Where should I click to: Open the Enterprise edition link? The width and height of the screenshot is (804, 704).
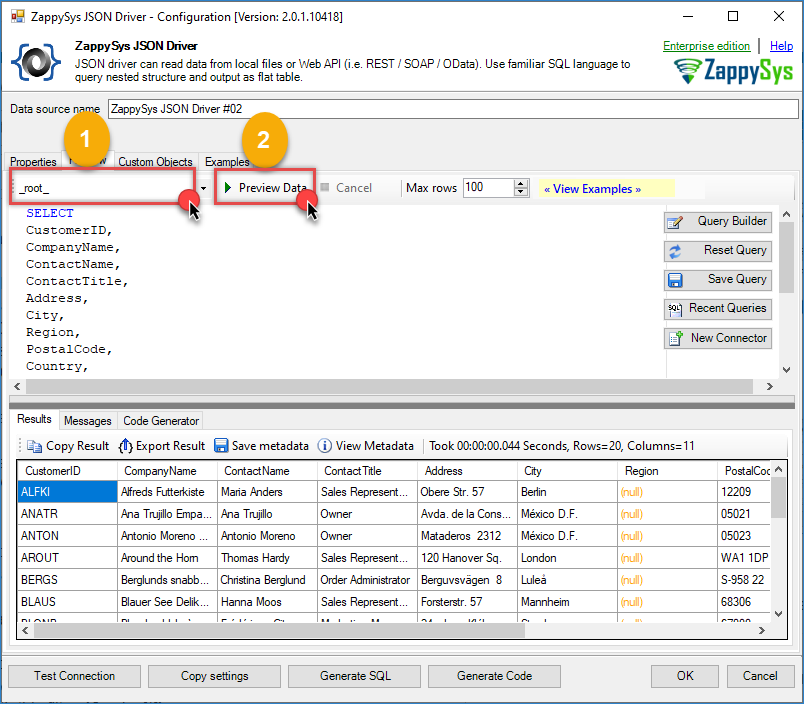(x=706, y=46)
